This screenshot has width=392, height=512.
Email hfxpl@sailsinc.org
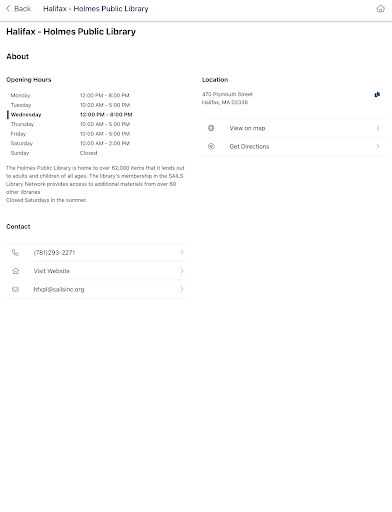(x=98, y=289)
